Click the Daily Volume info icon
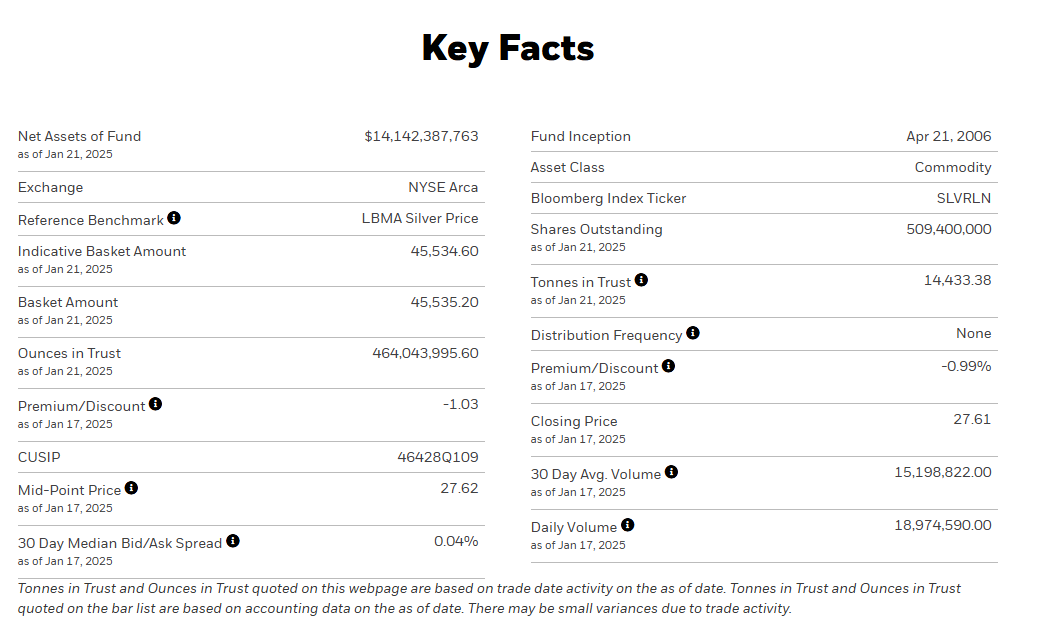Viewport: 1051px width, 639px height. pos(627,525)
